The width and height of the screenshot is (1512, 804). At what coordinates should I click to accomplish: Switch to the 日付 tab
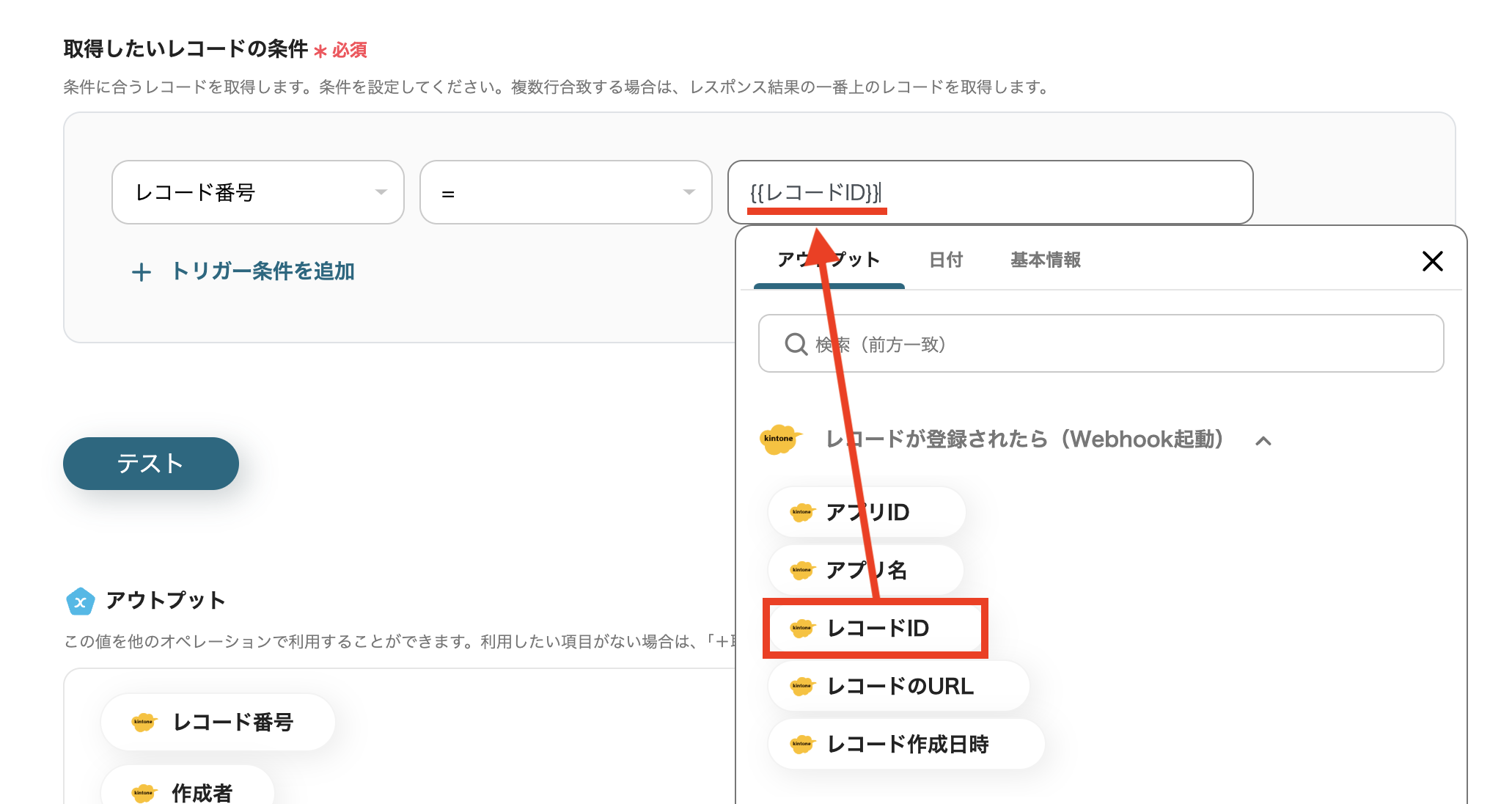945,260
